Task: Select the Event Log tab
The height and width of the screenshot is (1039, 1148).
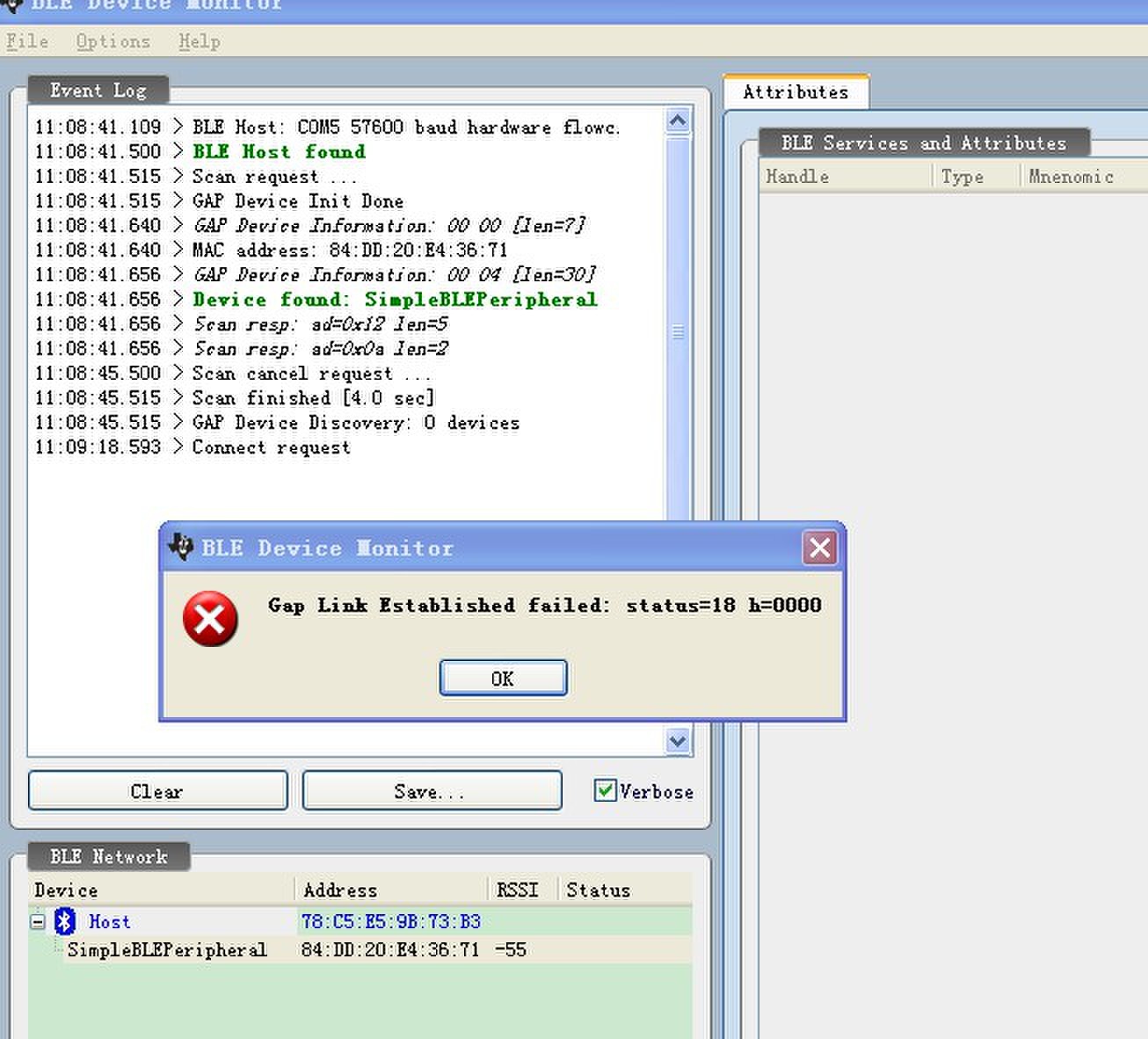Action: click(98, 90)
